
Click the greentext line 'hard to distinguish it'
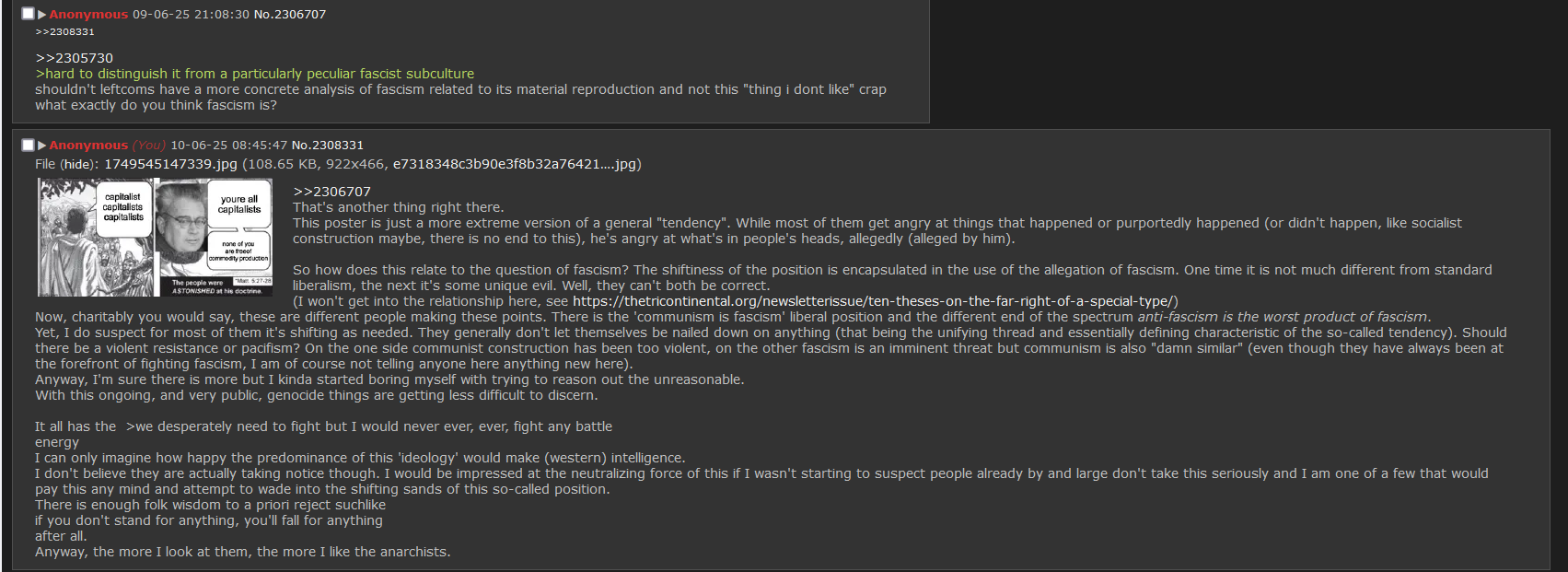coord(255,74)
